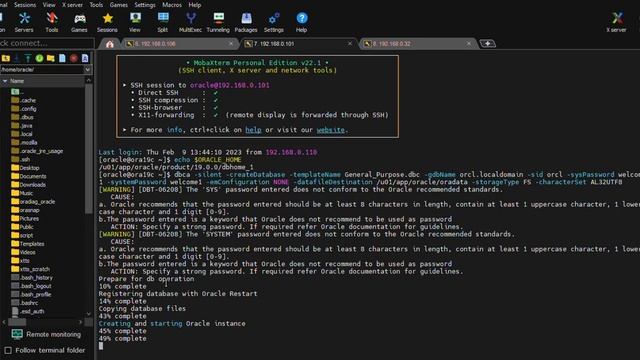Open the Games menu
The image size is (640, 360).
[119, 5]
